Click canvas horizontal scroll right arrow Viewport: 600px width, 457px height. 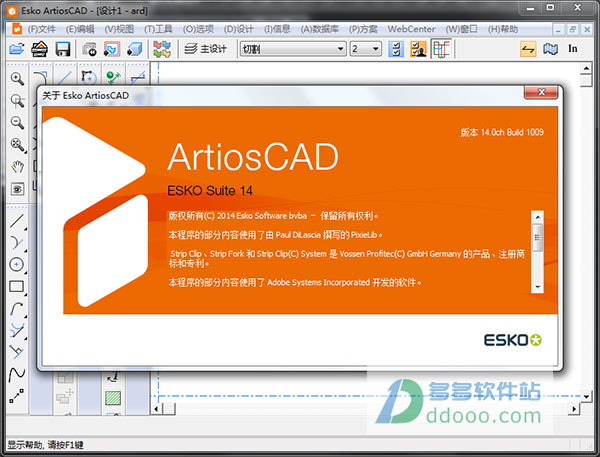click(x=574, y=409)
